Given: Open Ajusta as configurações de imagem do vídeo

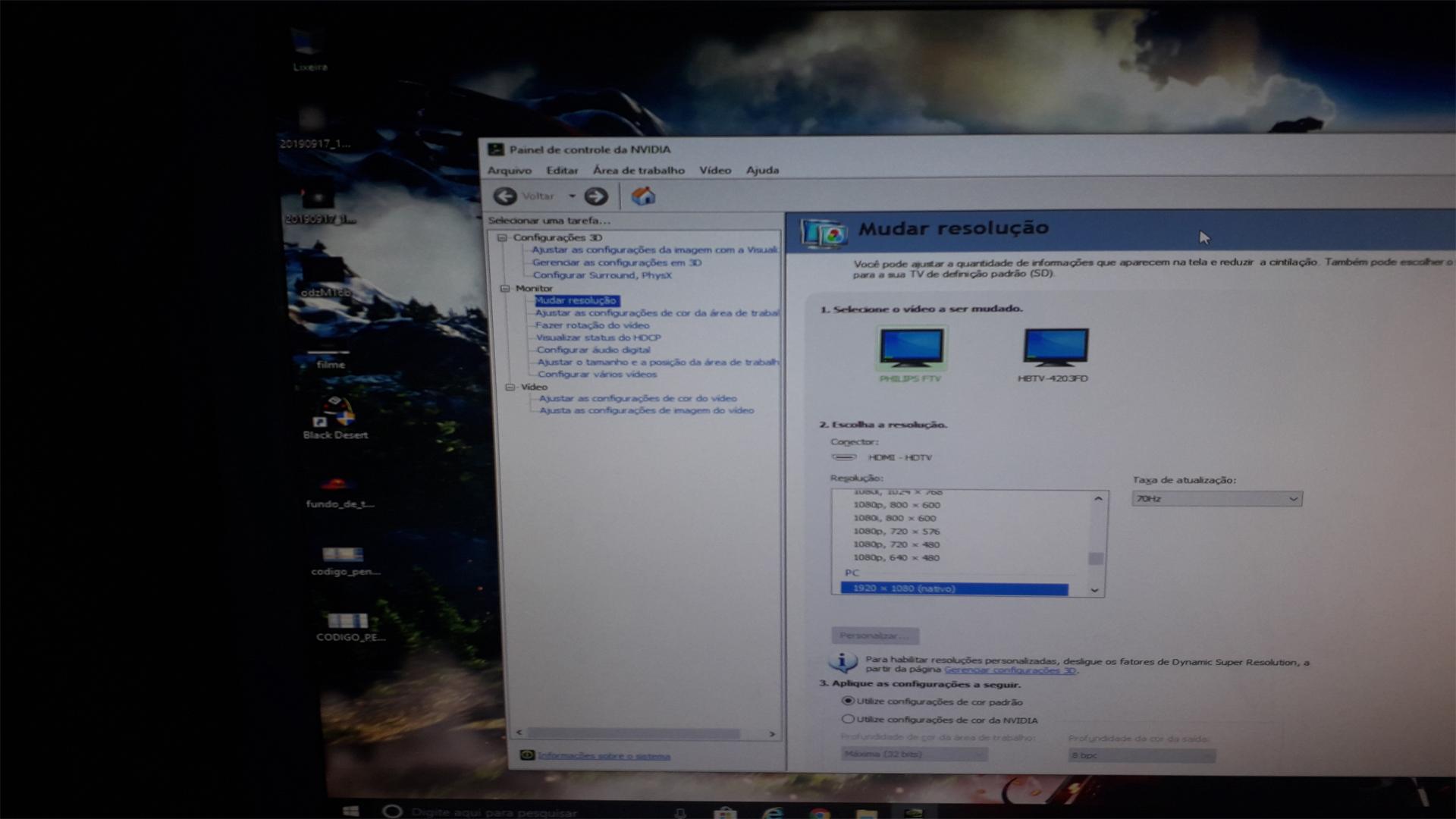Looking at the screenshot, I should pos(647,410).
